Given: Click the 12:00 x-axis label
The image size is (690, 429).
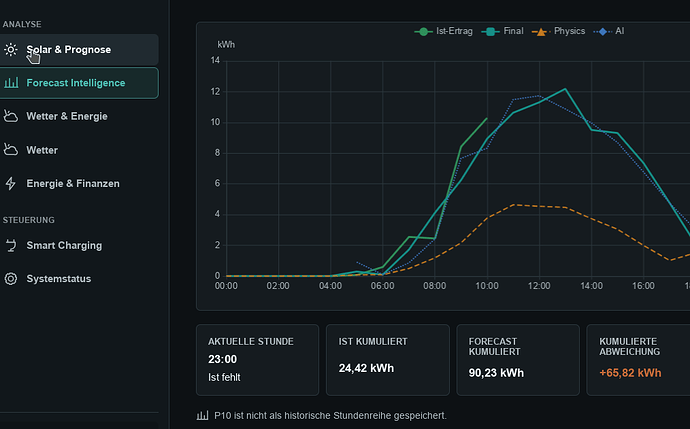Looking at the screenshot, I should pos(539,286).
